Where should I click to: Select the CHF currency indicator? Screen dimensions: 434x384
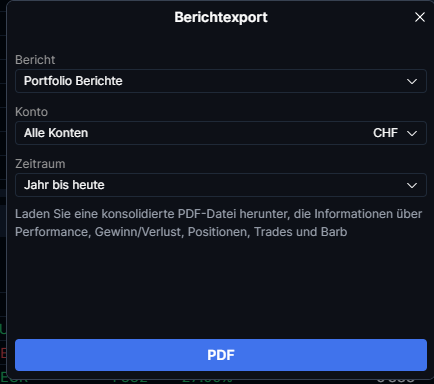(x=385, y=133)
